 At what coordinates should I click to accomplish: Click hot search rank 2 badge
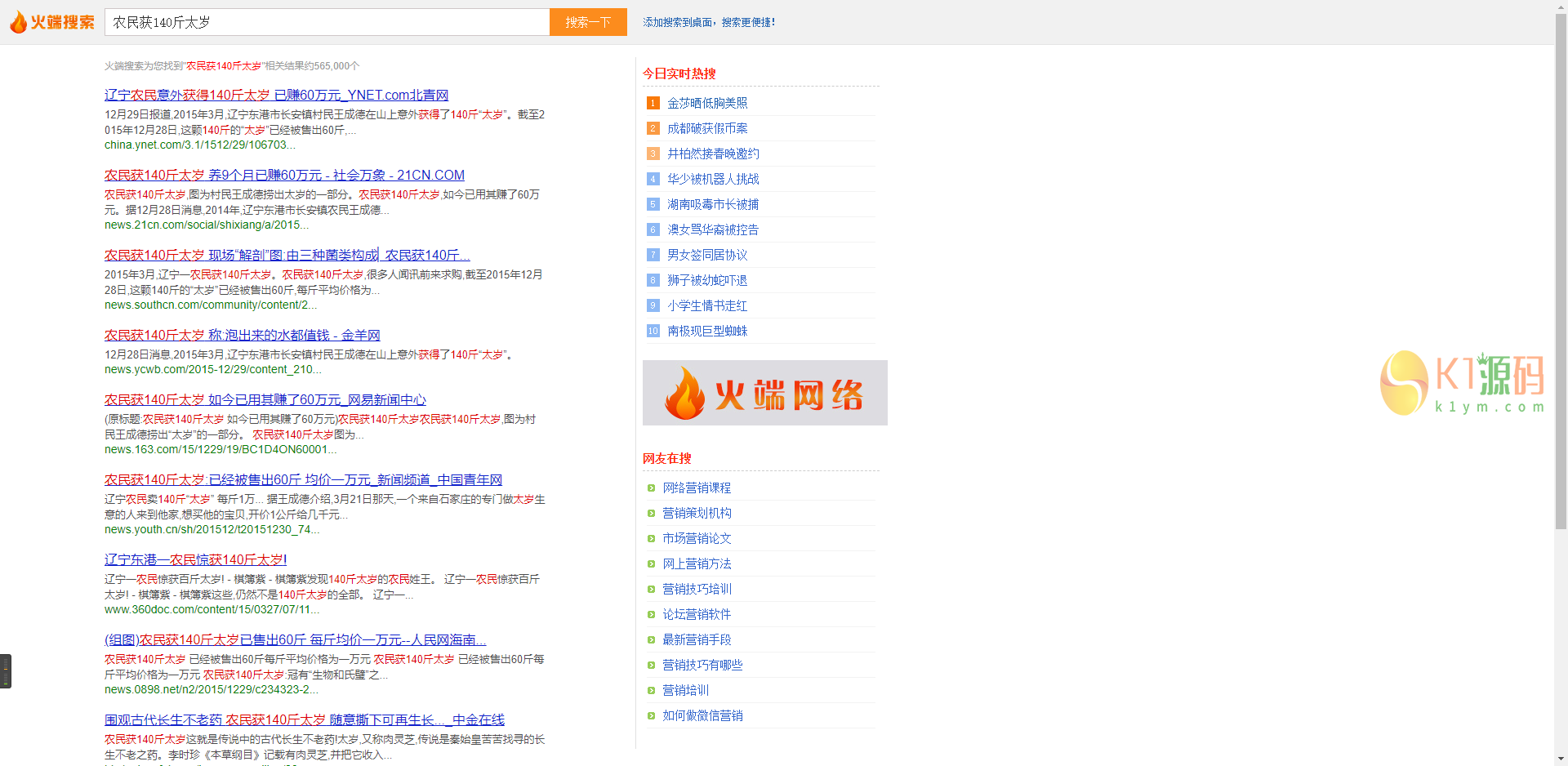653,128
